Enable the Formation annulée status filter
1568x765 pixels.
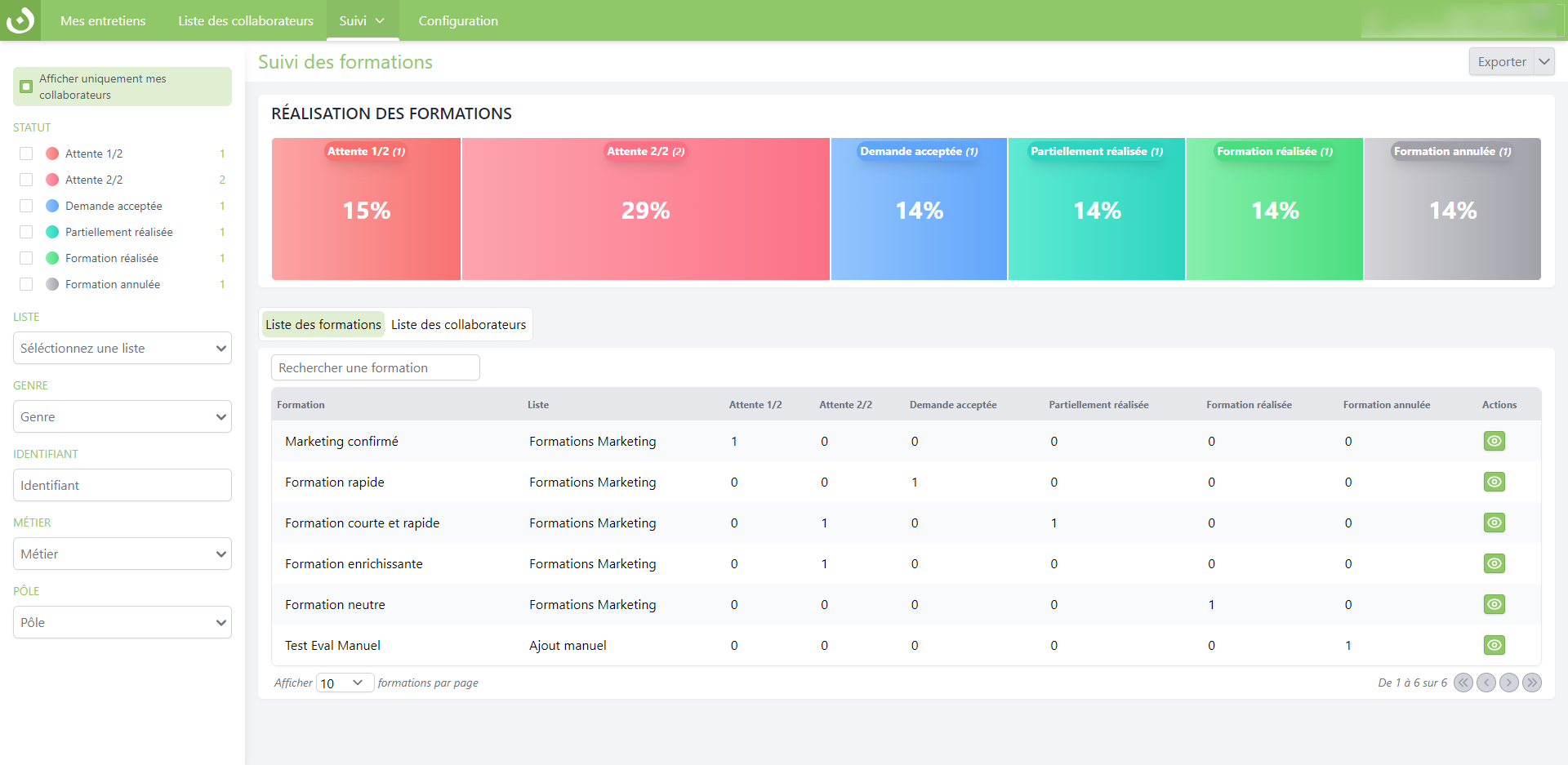coord(26,284)
